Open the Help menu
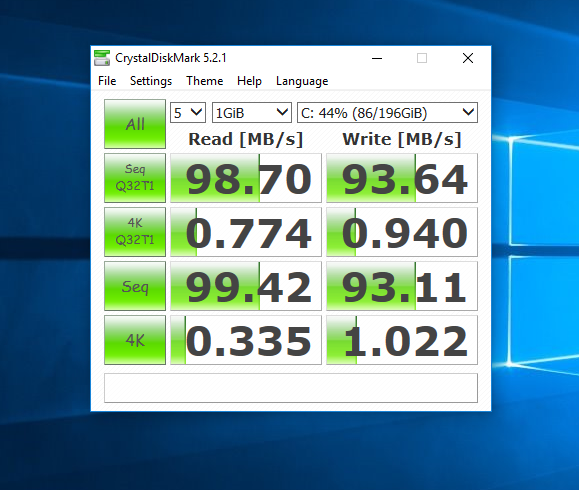The image size is (579, 490). (x=249, y=81)
